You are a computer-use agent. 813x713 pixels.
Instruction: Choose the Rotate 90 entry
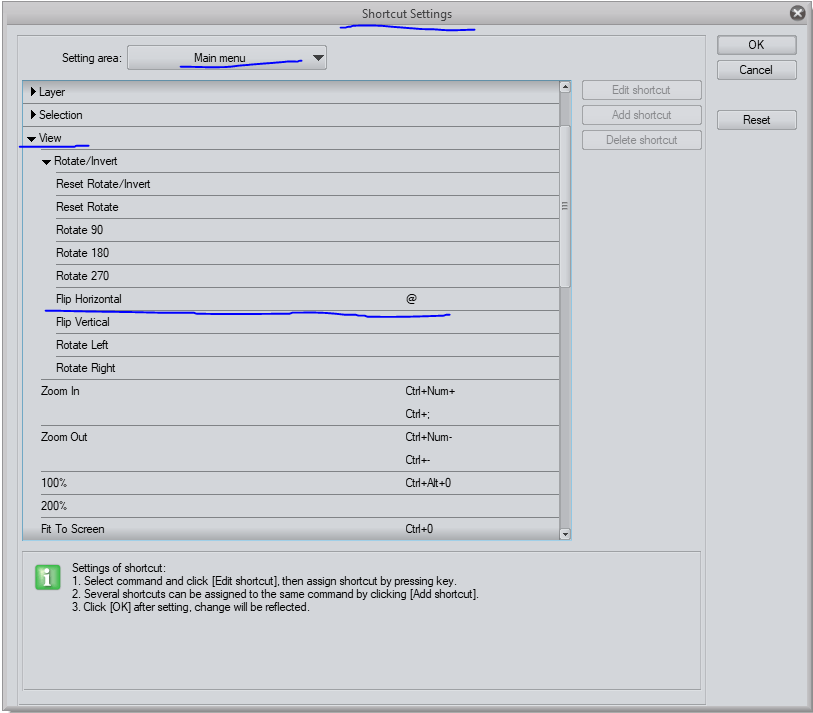(x=79, y=230)
